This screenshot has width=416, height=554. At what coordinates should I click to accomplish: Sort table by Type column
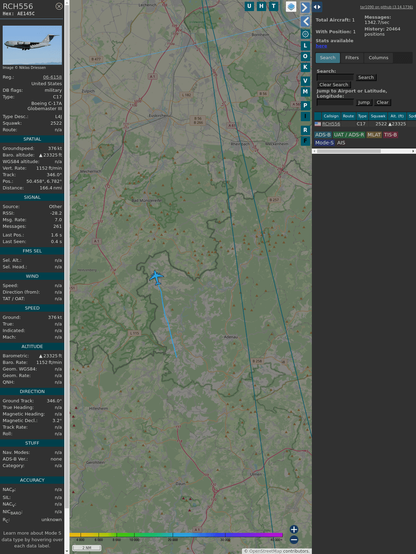pyautogui.click(x=362, y=116)
